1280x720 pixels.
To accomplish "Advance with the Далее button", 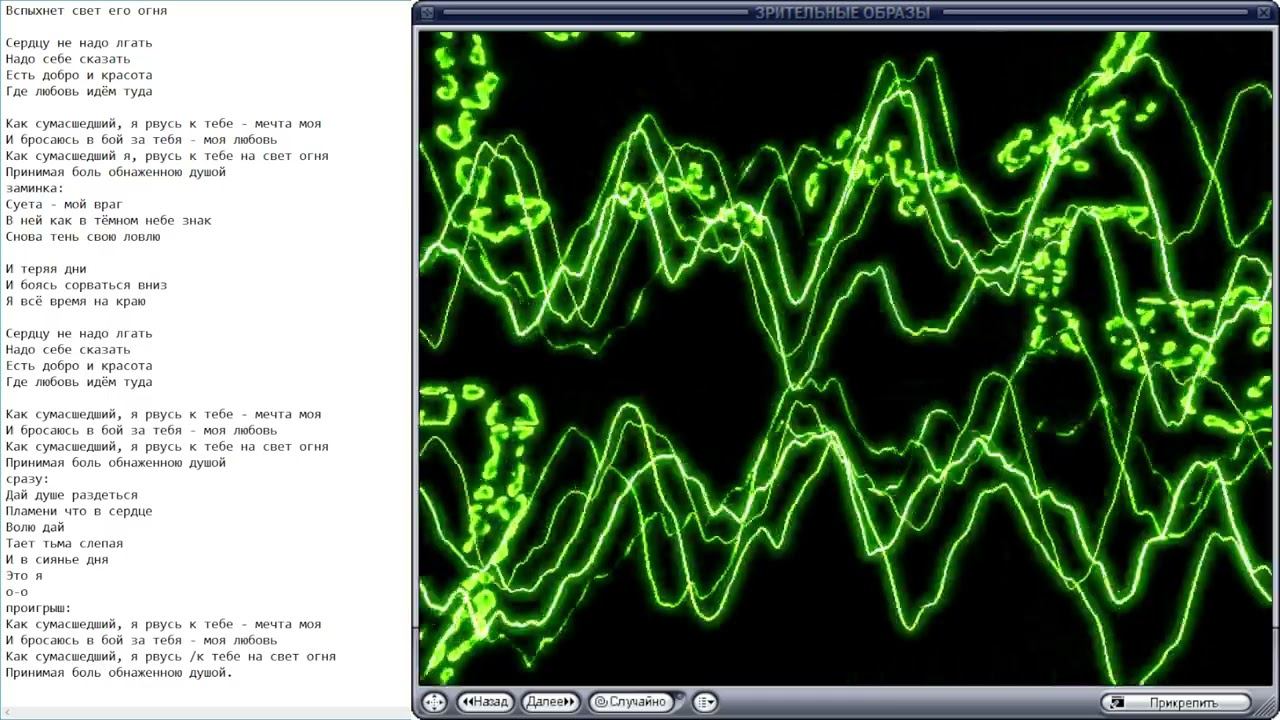I will 550,702.
